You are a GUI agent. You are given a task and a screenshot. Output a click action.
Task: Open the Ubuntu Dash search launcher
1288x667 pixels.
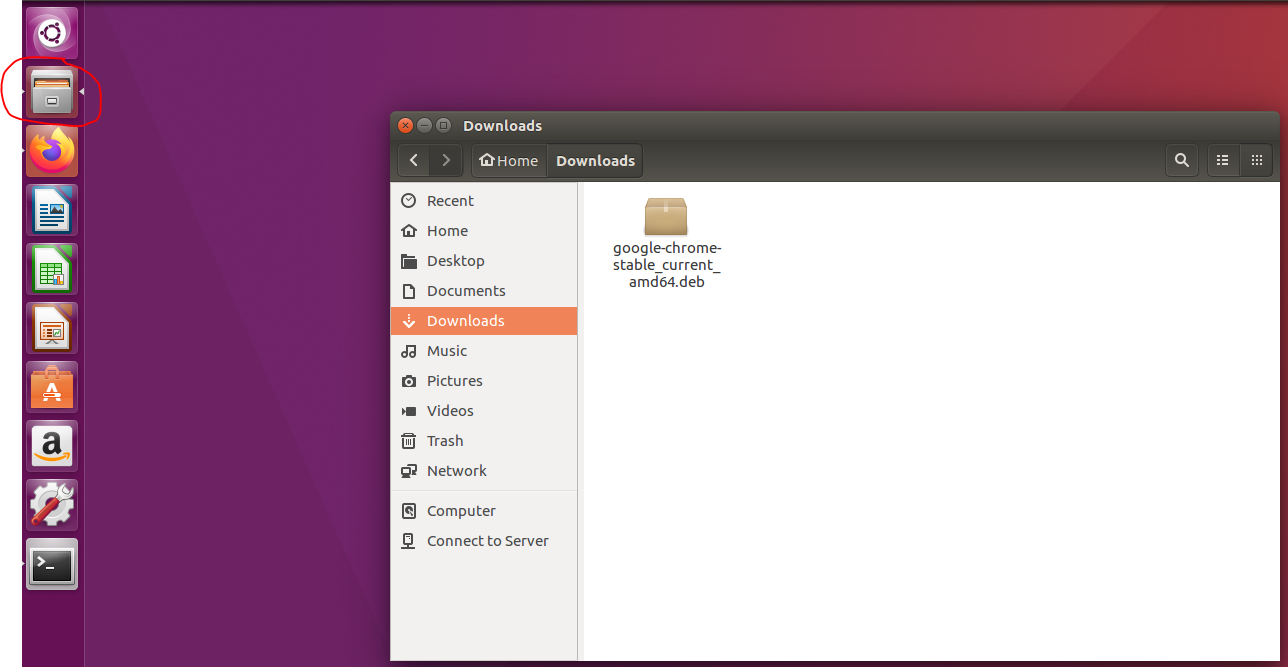coord(52,35)
